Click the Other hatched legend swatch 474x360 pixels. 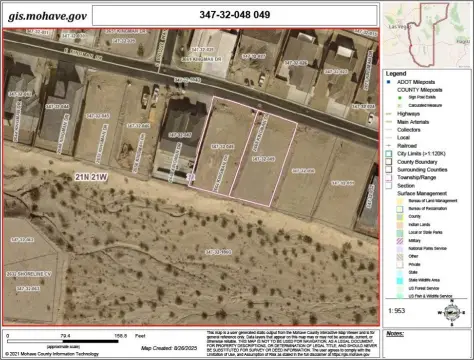pyautogui.click(x=400, y=256)
